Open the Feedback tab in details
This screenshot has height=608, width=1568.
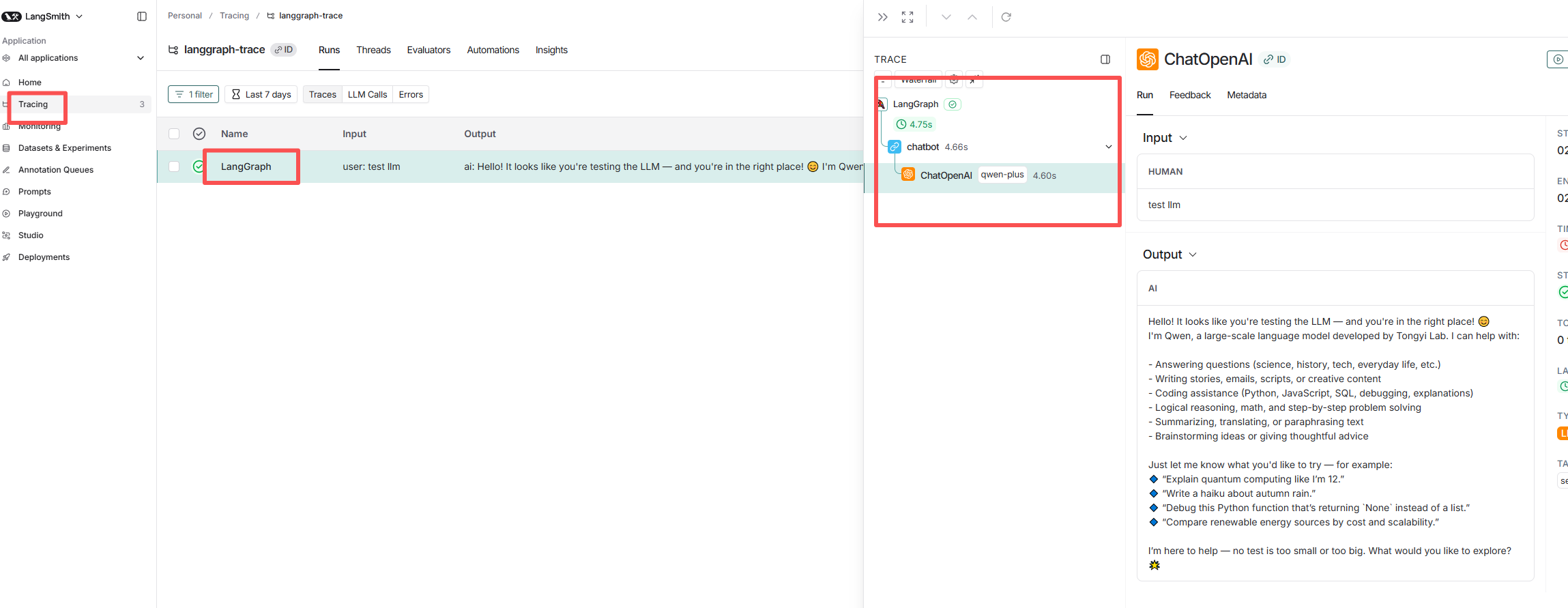[1190, 95]
